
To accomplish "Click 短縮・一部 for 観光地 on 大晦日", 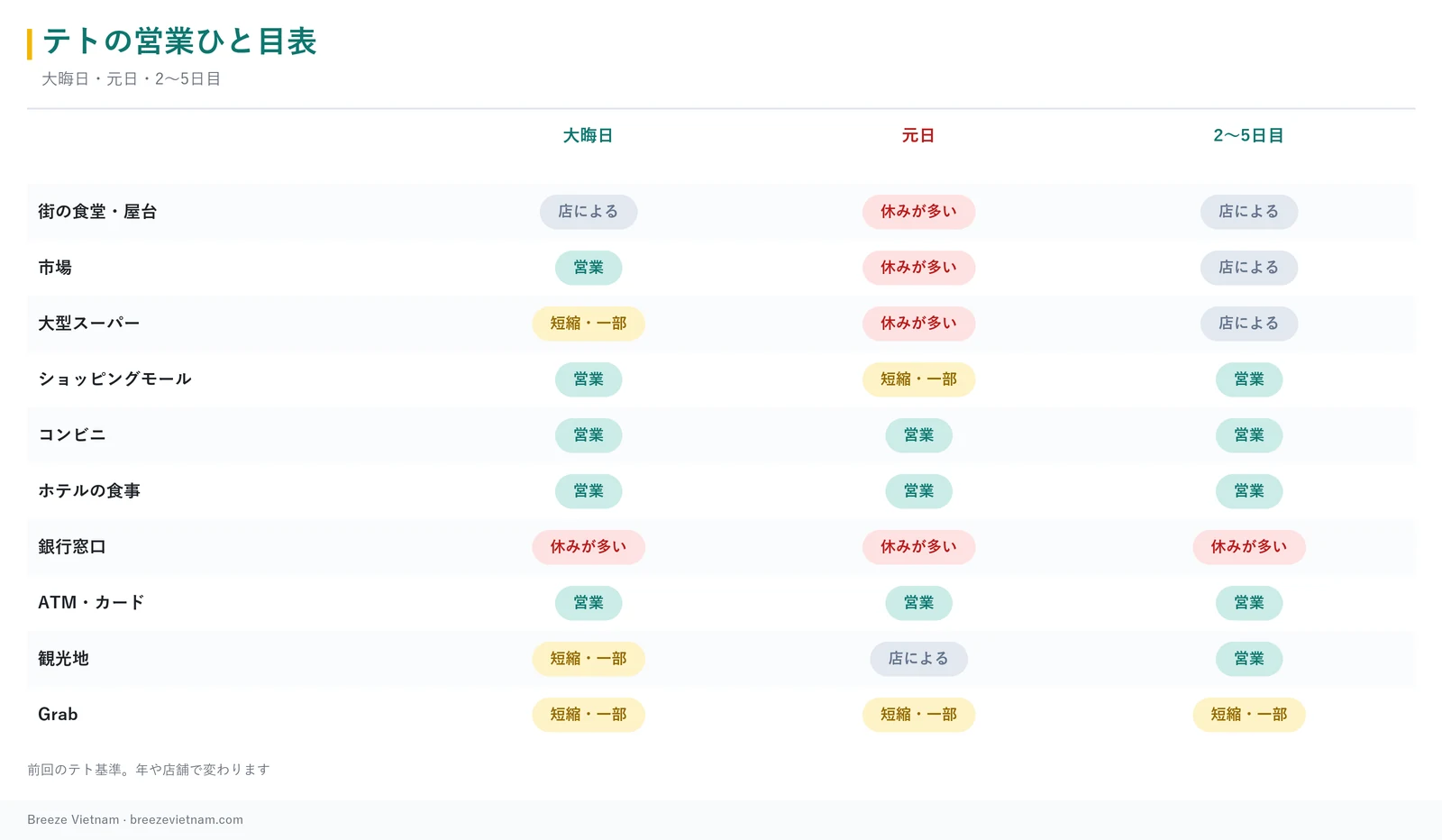I will (x=589, y=659).
